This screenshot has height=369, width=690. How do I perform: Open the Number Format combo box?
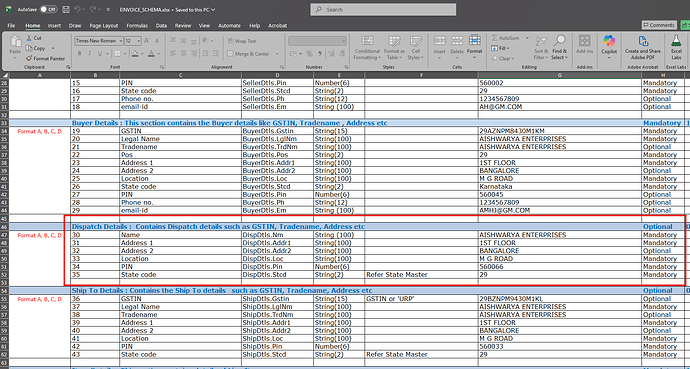[x=317, y=41]
